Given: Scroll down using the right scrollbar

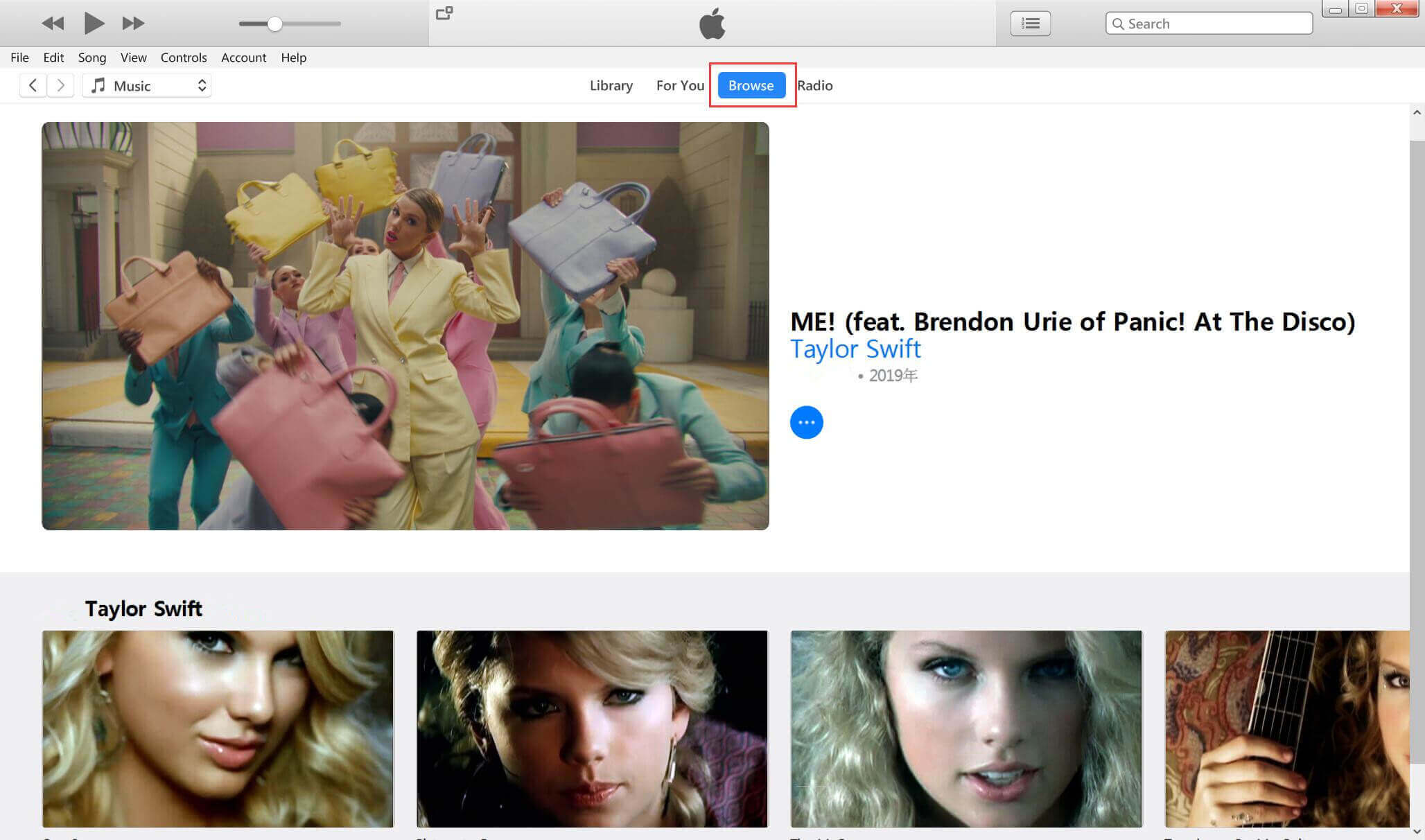Looking at the screenshot, I should point(1417,830).
